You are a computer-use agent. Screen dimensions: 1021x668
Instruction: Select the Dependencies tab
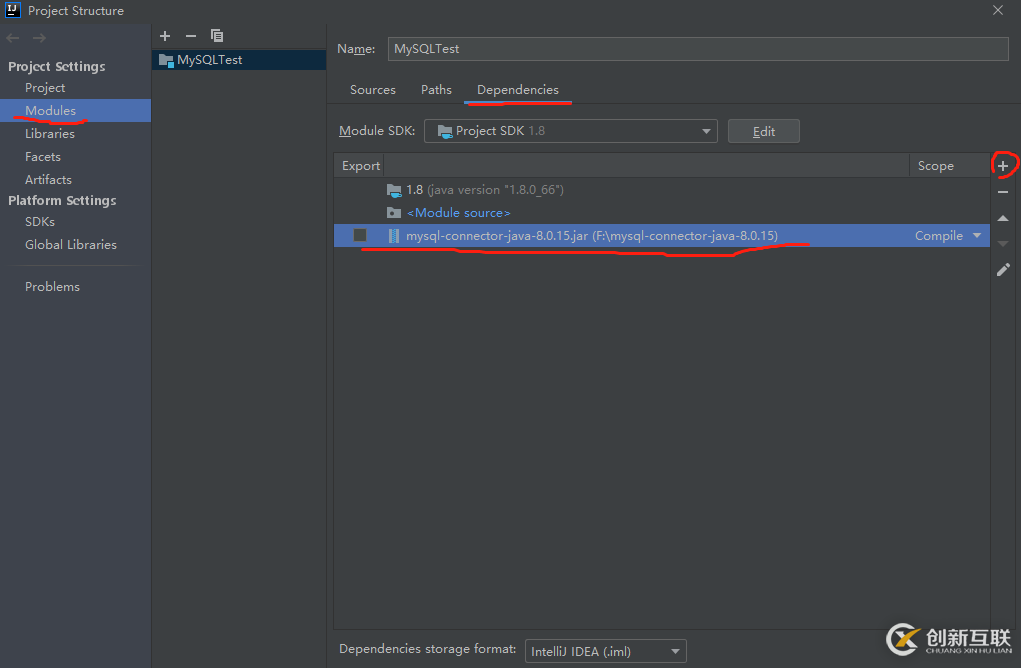[518, 90]
